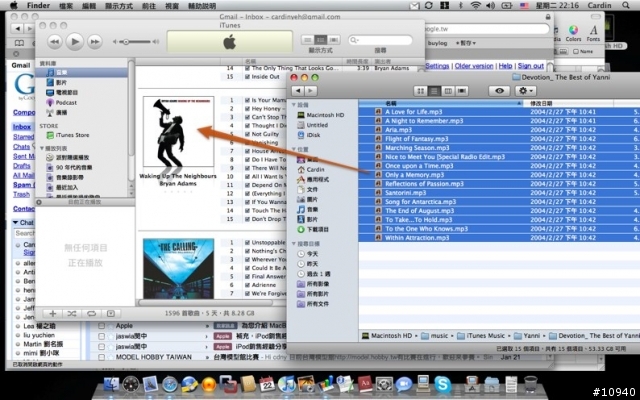Open Spotlight search in the menu bar
The image size is (640, 400).
[626, 5]
